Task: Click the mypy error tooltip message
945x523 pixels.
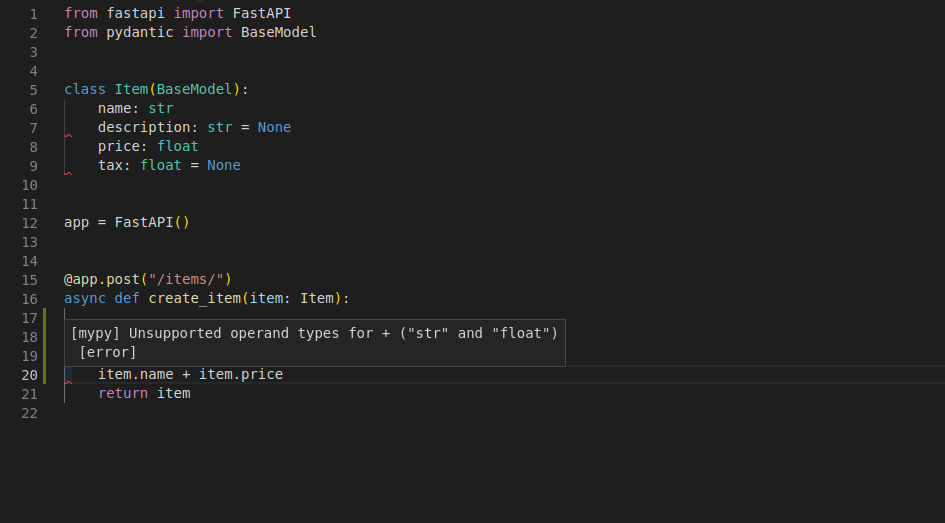Action: click(x=314, y=333)
